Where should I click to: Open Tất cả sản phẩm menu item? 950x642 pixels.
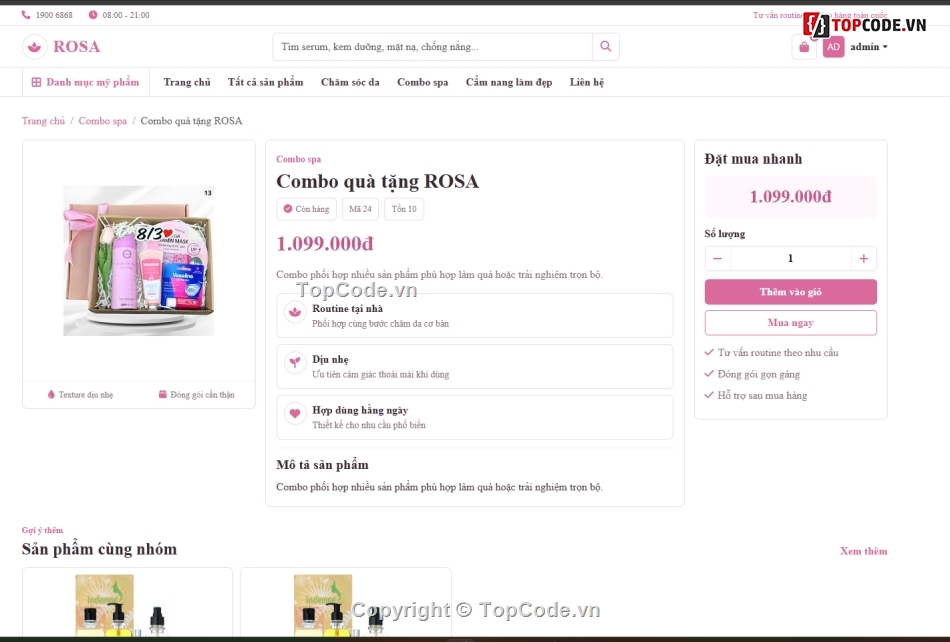coord(265,82)
